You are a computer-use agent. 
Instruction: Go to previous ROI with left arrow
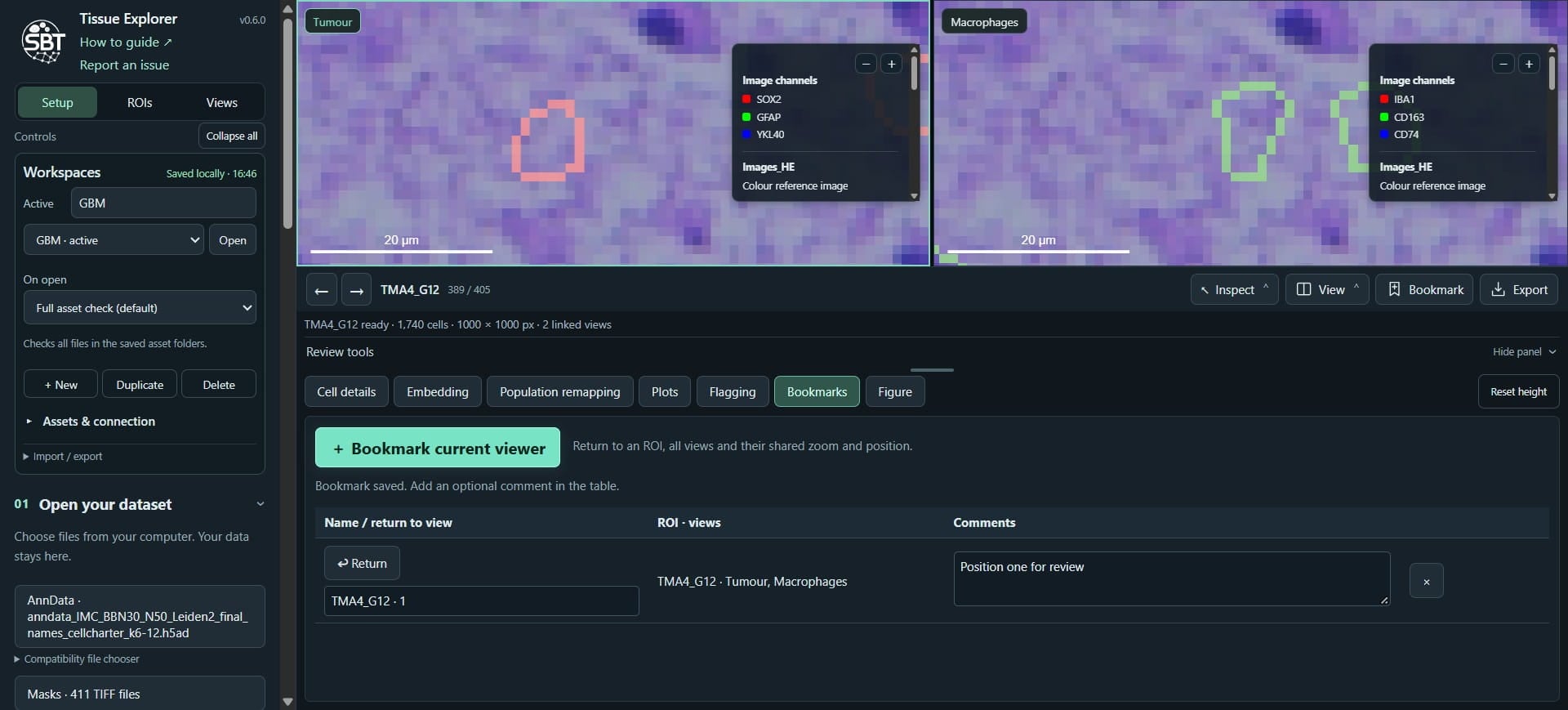[x=321, y=290]
